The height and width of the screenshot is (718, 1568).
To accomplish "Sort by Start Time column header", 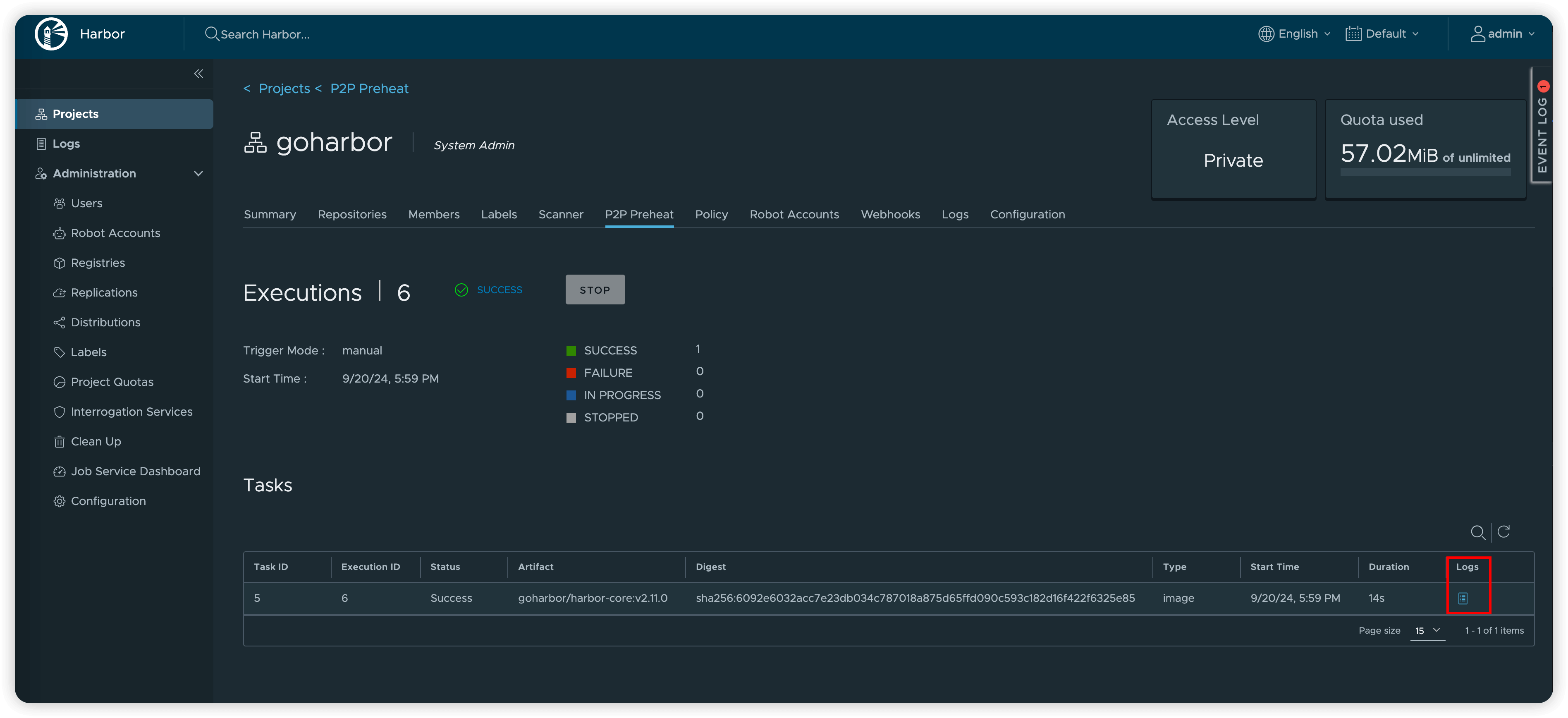I will coord(1274,567).
